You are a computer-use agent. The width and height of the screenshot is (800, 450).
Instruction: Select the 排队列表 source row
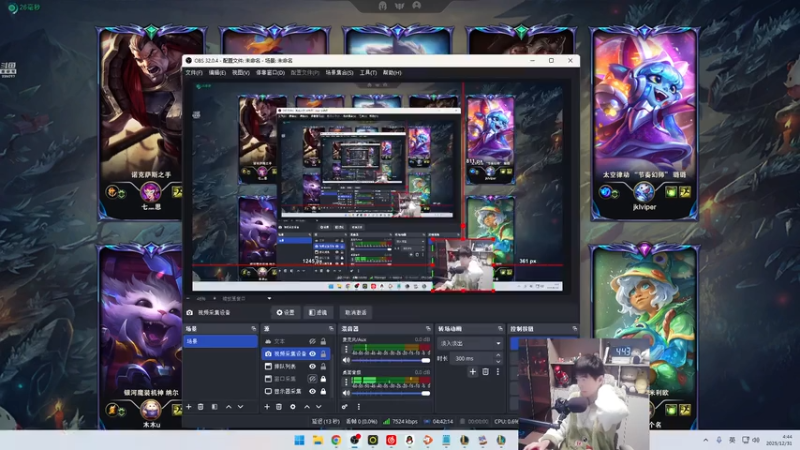coord(295,366)
